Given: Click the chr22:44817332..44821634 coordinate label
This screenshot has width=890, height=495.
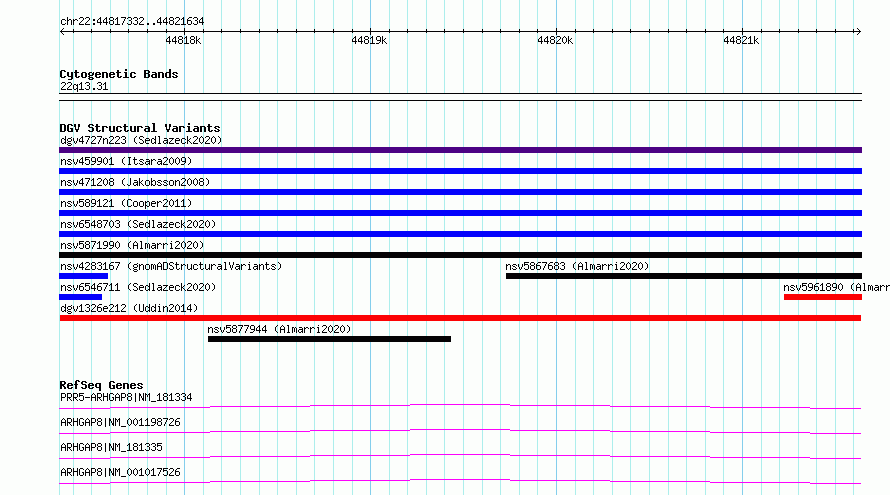Looking at the screenshot, I should 132,21.
